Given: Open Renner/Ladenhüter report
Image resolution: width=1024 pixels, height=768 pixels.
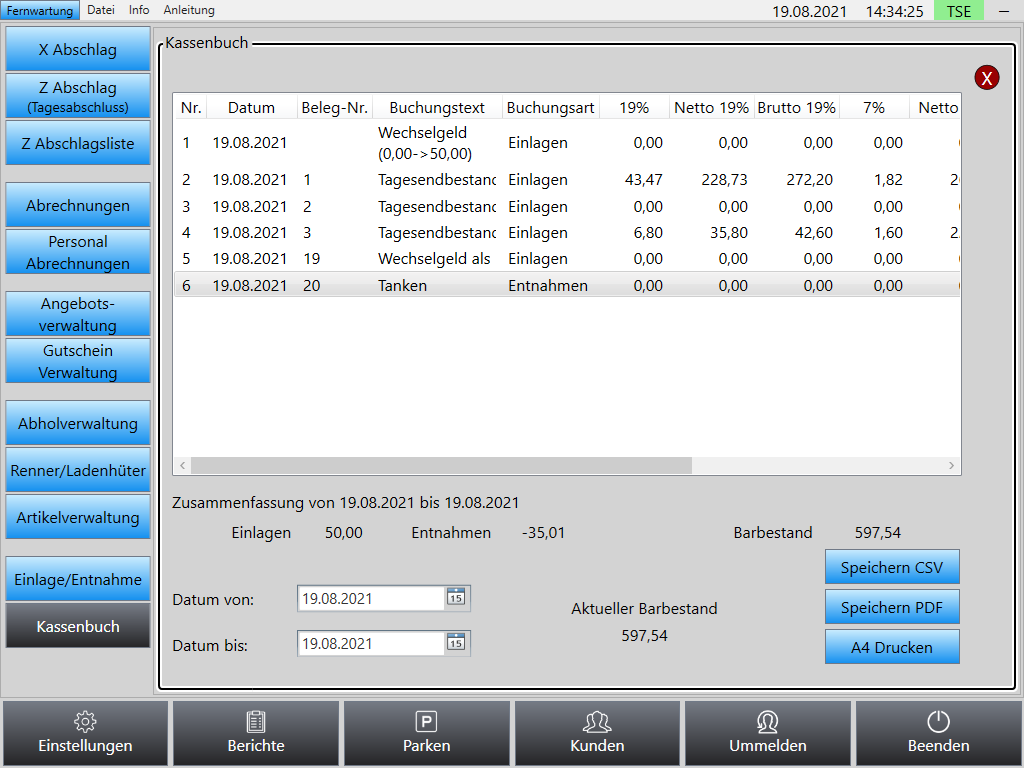Looking at the screenshot, I should point(78,470).
